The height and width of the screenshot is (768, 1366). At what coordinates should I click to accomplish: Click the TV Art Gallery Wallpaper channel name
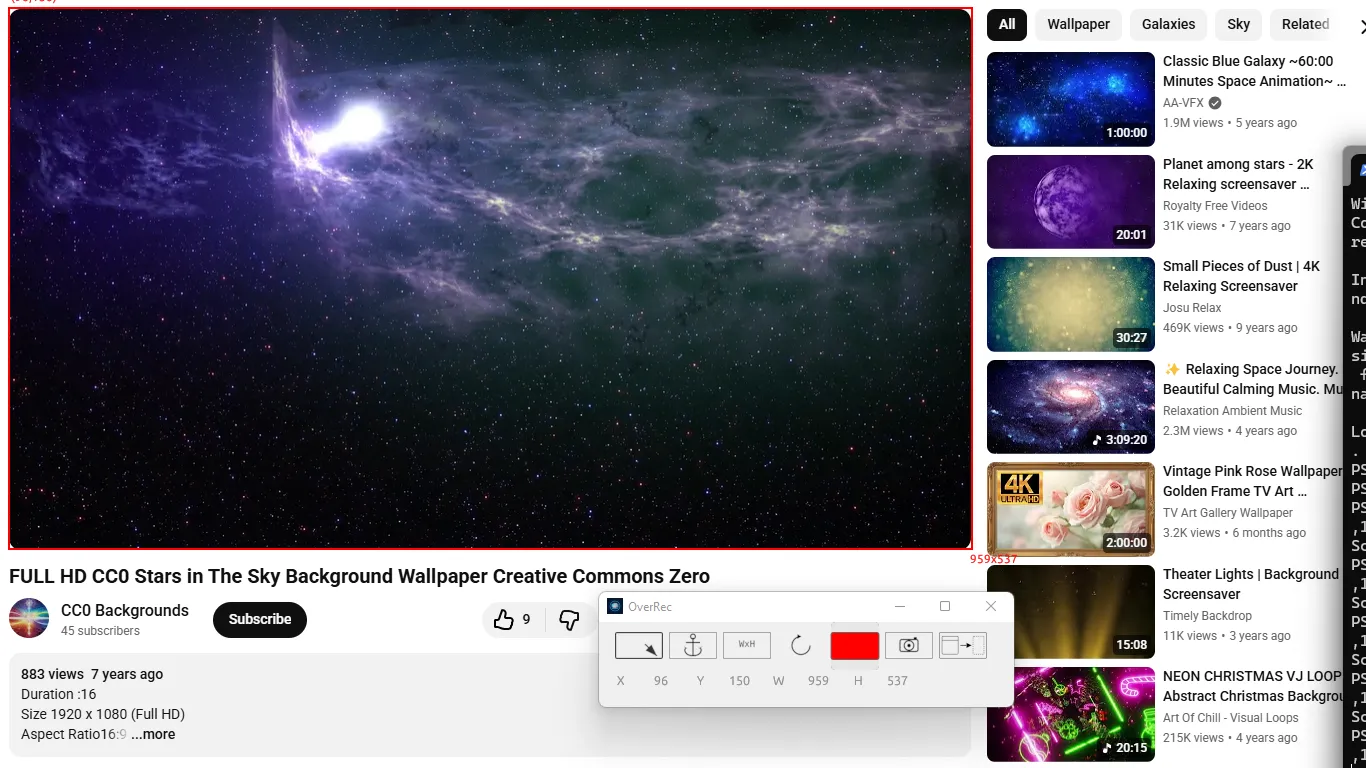coord(1228,513)
